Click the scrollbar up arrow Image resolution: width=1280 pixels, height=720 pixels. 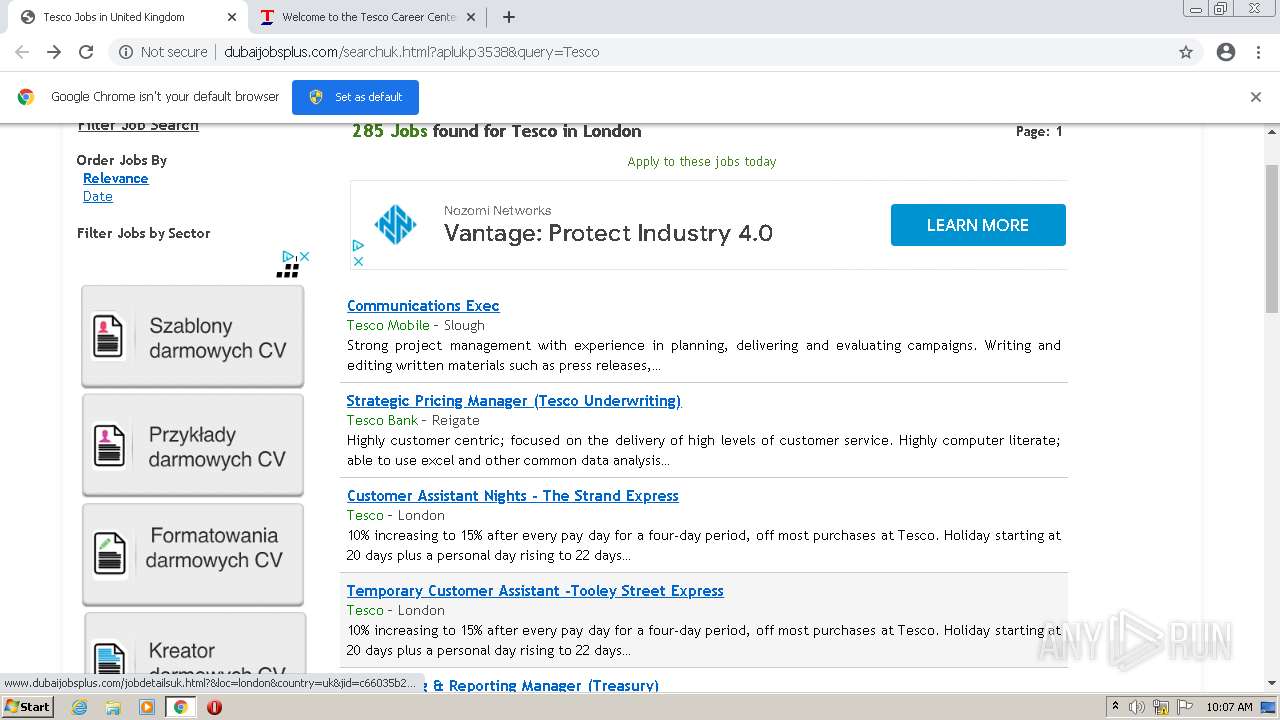(1271, 131)
